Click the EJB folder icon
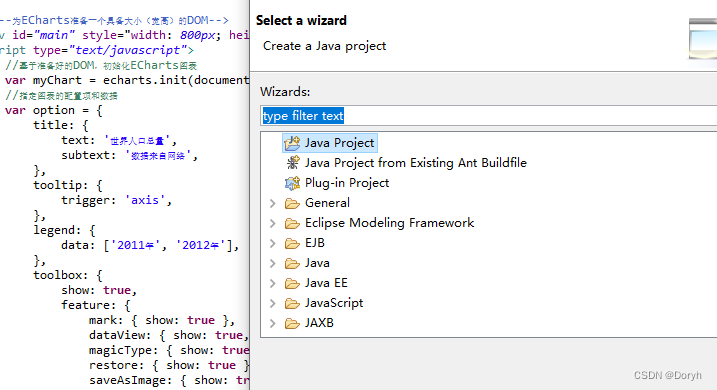This screenshot has height=390, width=717. pos(292,243)
